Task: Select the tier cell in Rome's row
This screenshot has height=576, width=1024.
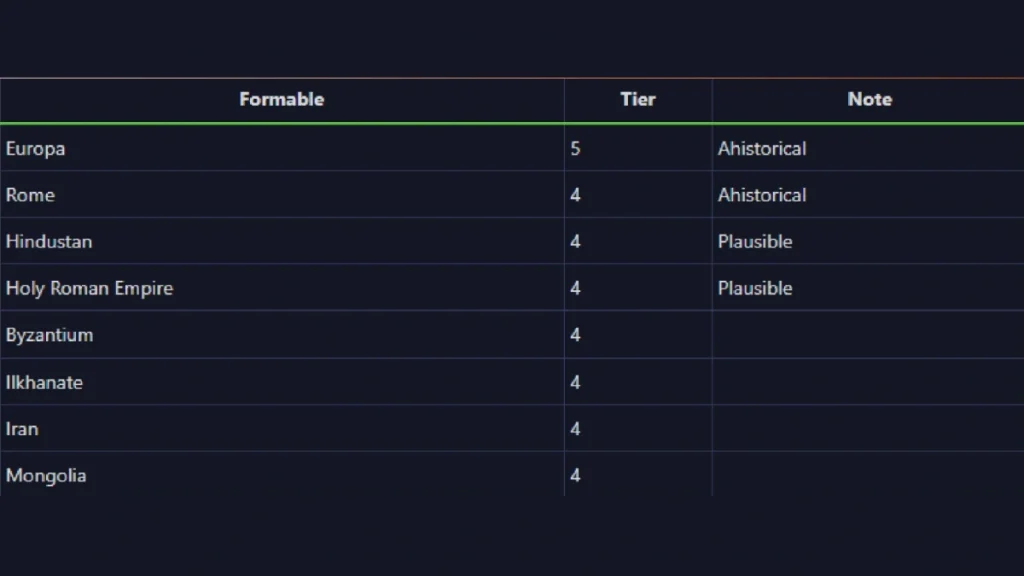Action: tap(575, 195)
